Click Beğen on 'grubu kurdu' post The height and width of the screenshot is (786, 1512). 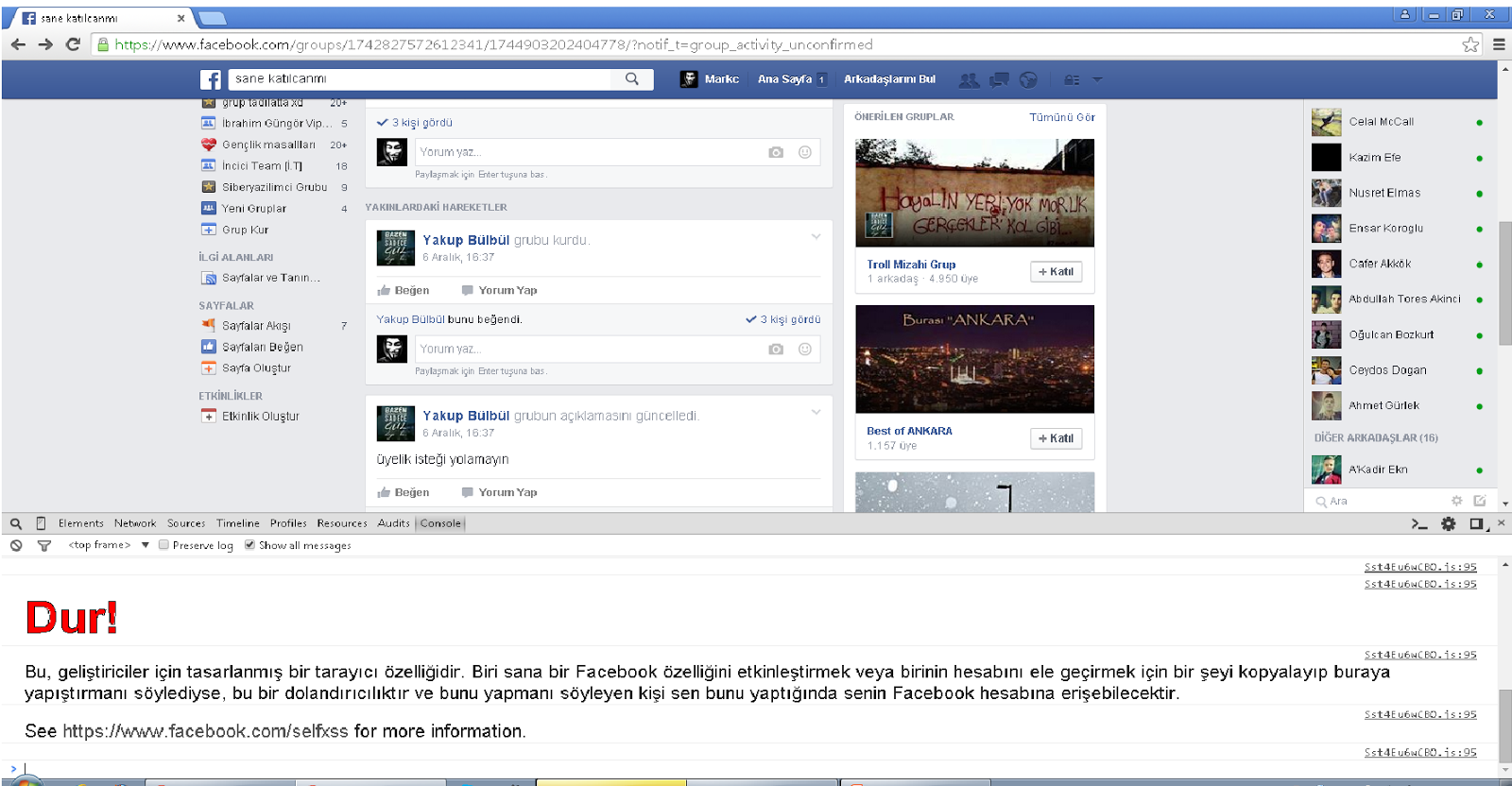[x=404, y=291]
